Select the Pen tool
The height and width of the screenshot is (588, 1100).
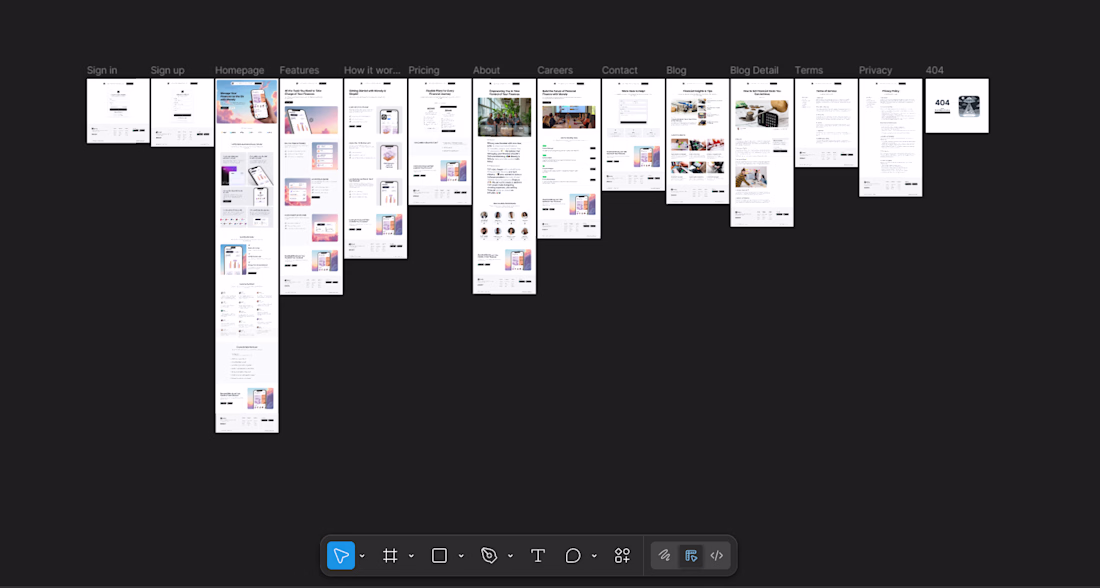click(489, 556)
